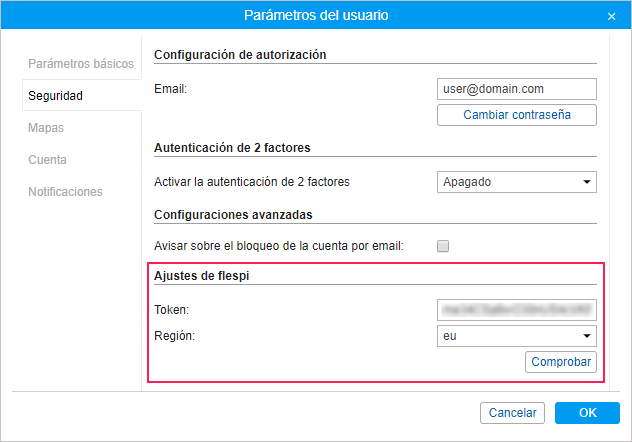This screenshot has height=442, width=632.
Task: Close the Parámetros del usuario dialog
Action: click(x=611, y=16)
